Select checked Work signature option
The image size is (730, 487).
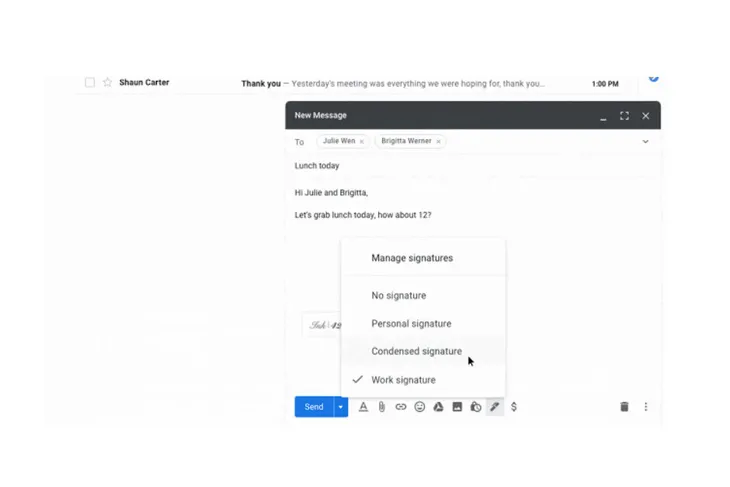coord(423,380)
